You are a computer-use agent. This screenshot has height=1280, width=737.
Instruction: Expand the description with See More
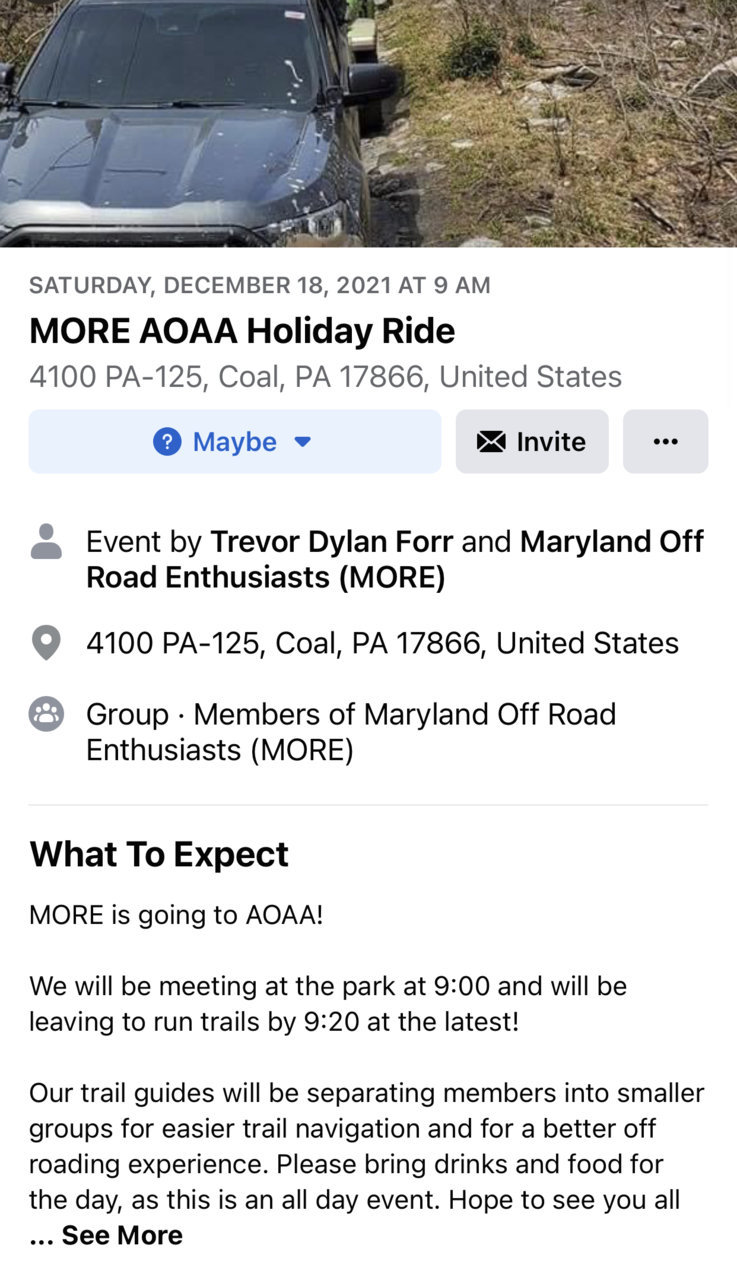click(x=122, y=1235)
